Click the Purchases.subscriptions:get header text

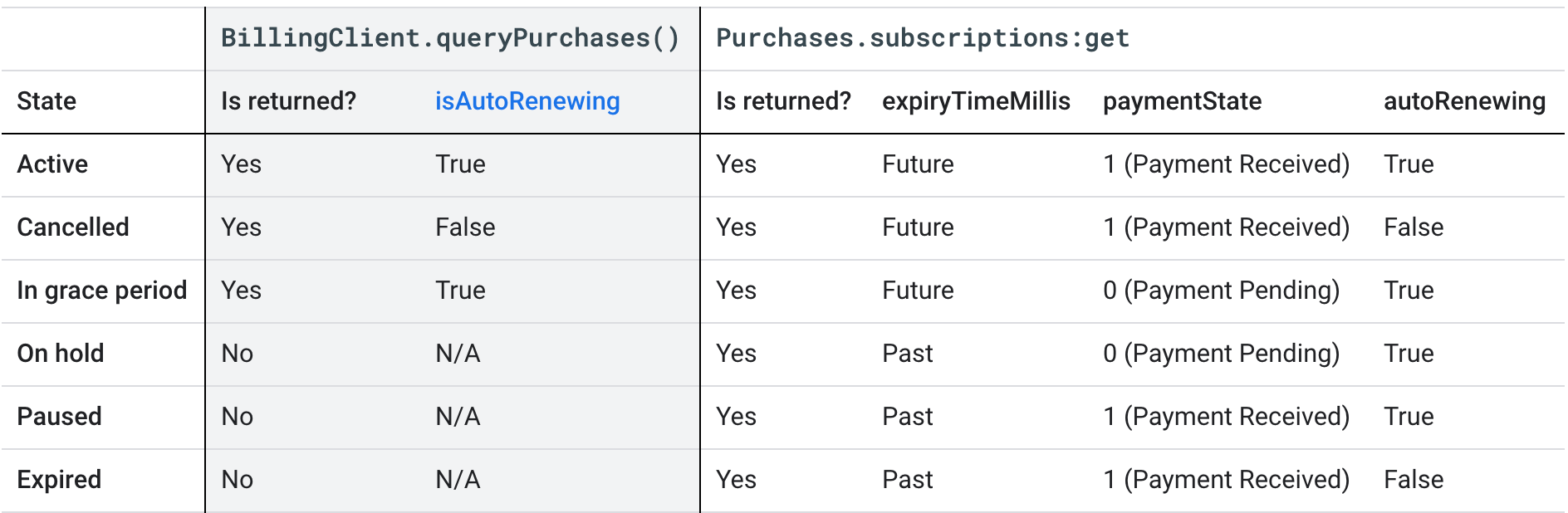(x=922, y=38)
